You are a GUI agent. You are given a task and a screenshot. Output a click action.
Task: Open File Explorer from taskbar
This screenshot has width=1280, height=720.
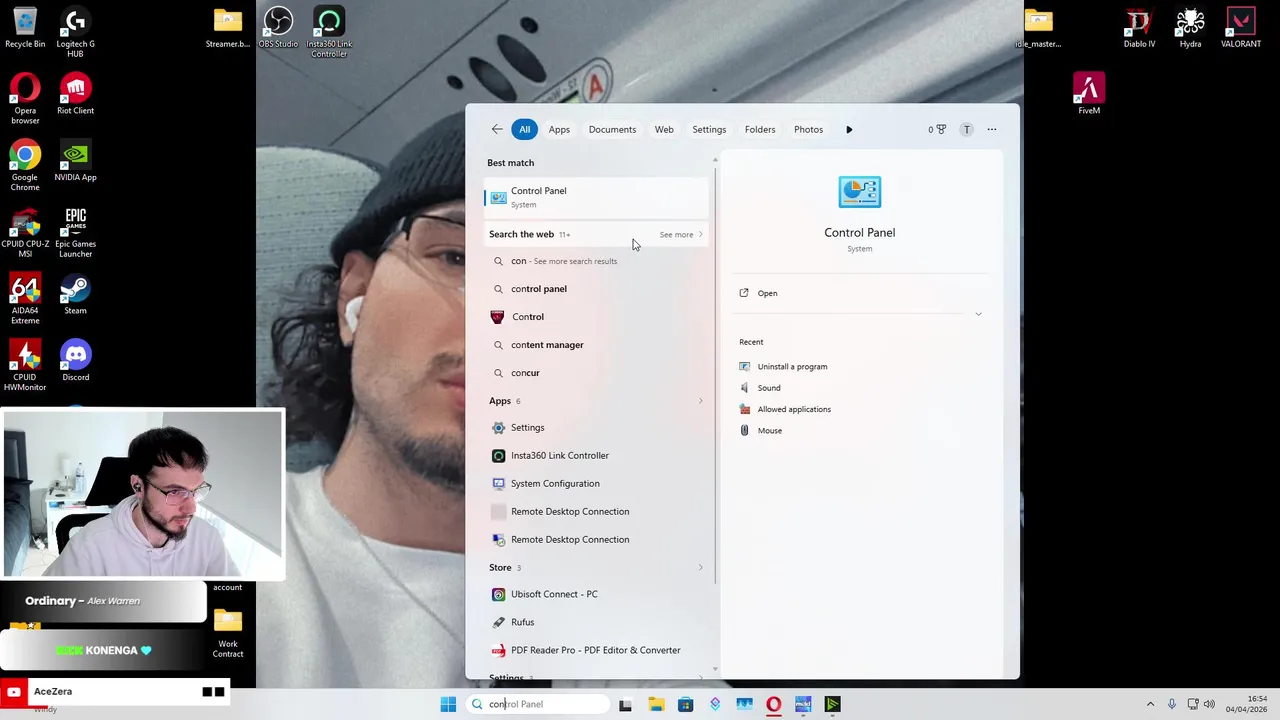(x=656, y=704)
